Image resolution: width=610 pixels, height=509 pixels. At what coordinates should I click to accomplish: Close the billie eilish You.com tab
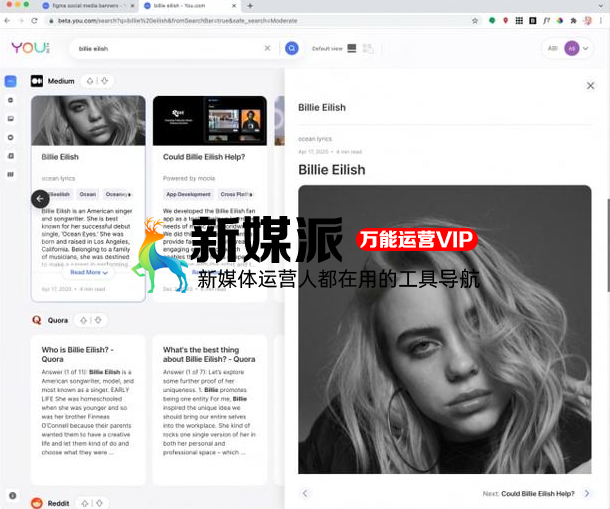234,6
